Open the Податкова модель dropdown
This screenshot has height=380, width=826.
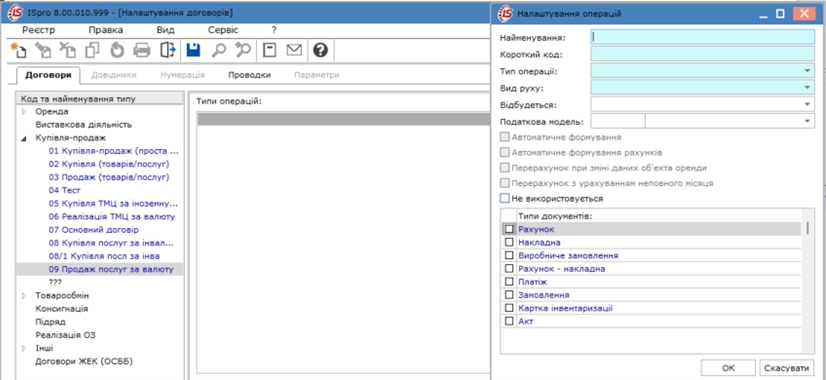click(x=807, y=122)
